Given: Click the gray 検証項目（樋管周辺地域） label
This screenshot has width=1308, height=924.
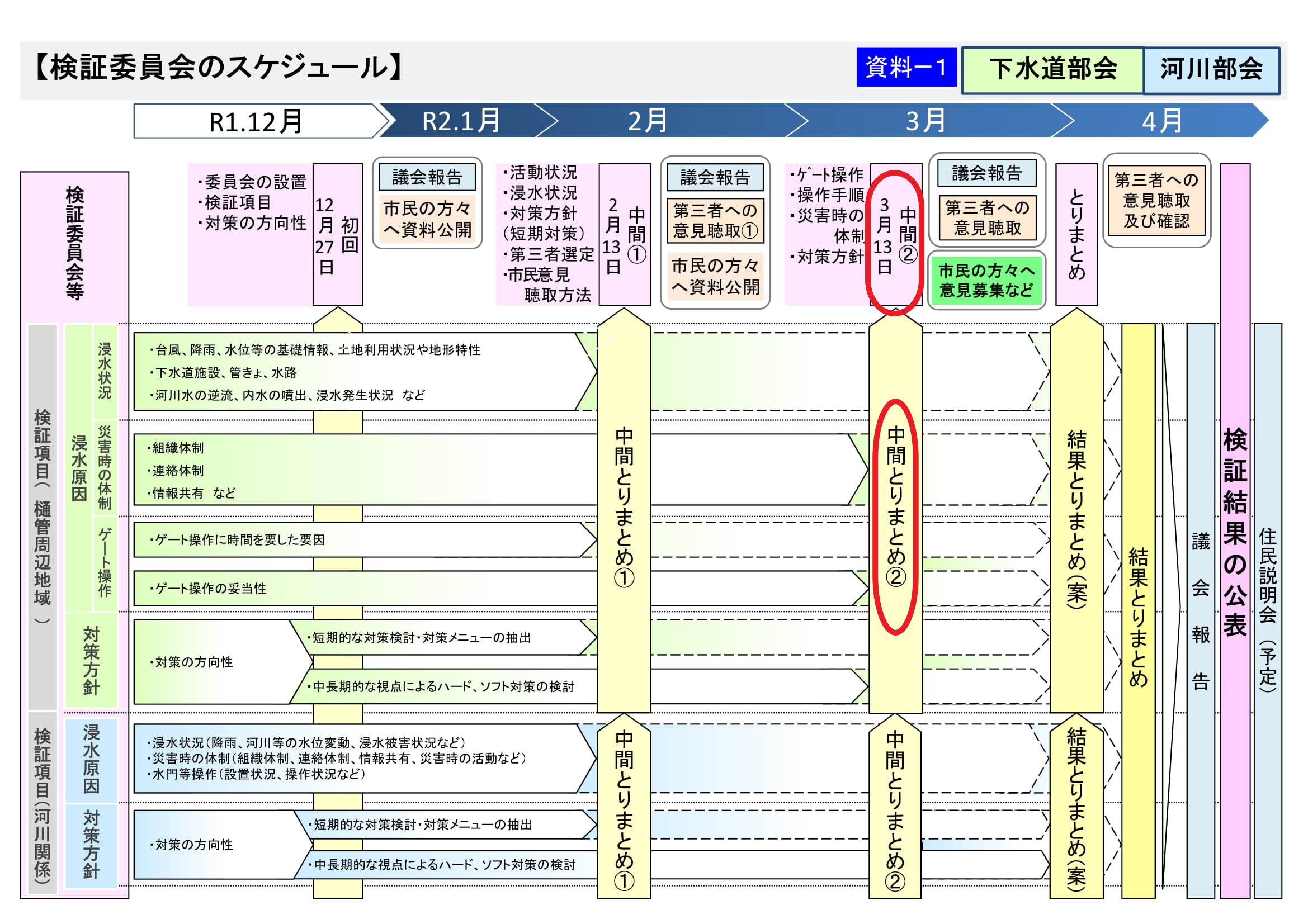Looking at the screenshot, I should point(43,517).
